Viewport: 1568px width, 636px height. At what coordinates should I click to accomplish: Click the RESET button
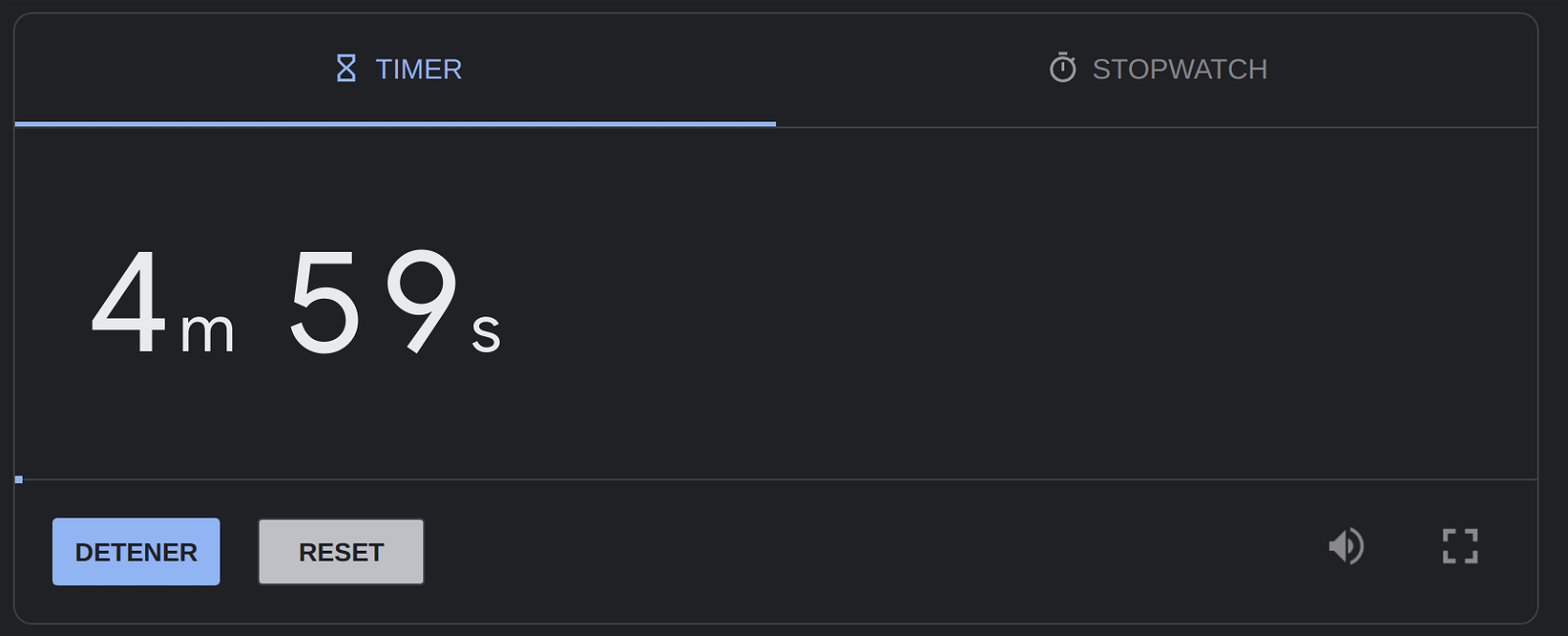341,552
